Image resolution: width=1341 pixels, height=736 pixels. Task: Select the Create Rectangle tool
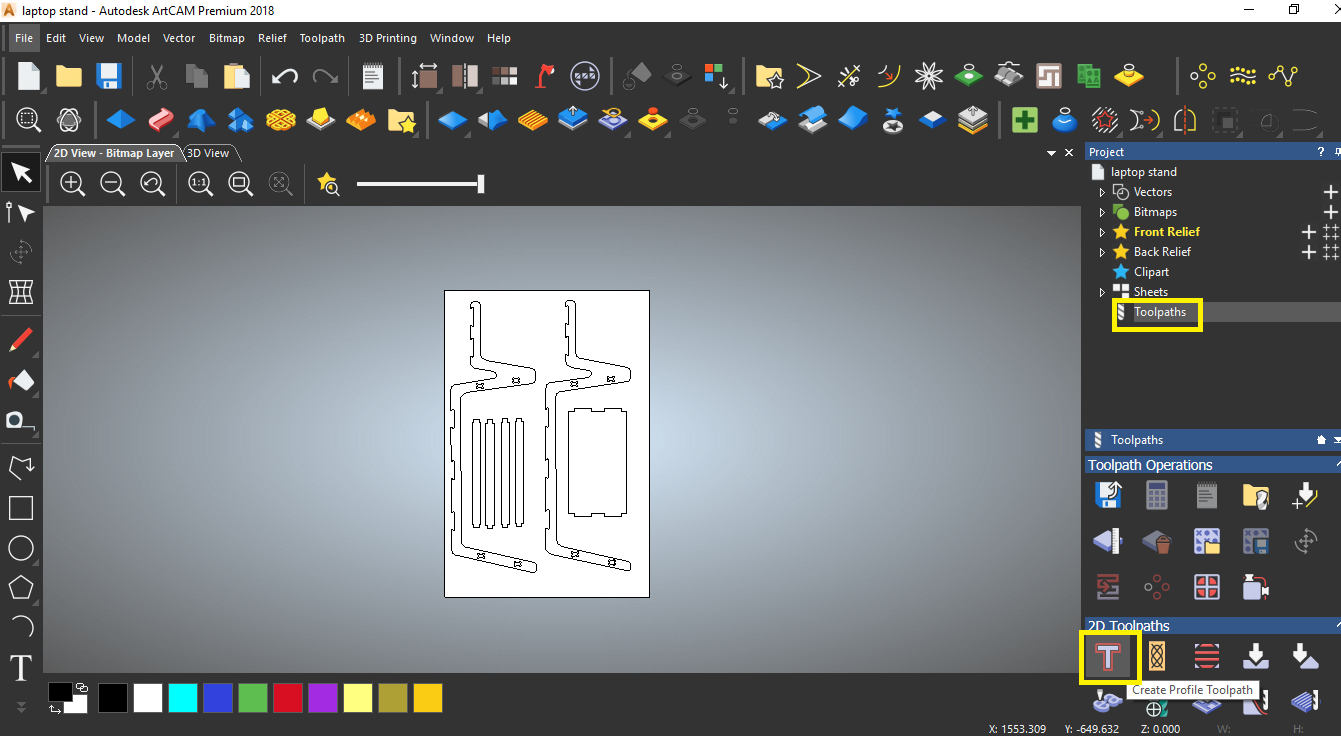[x=20, y=508]
